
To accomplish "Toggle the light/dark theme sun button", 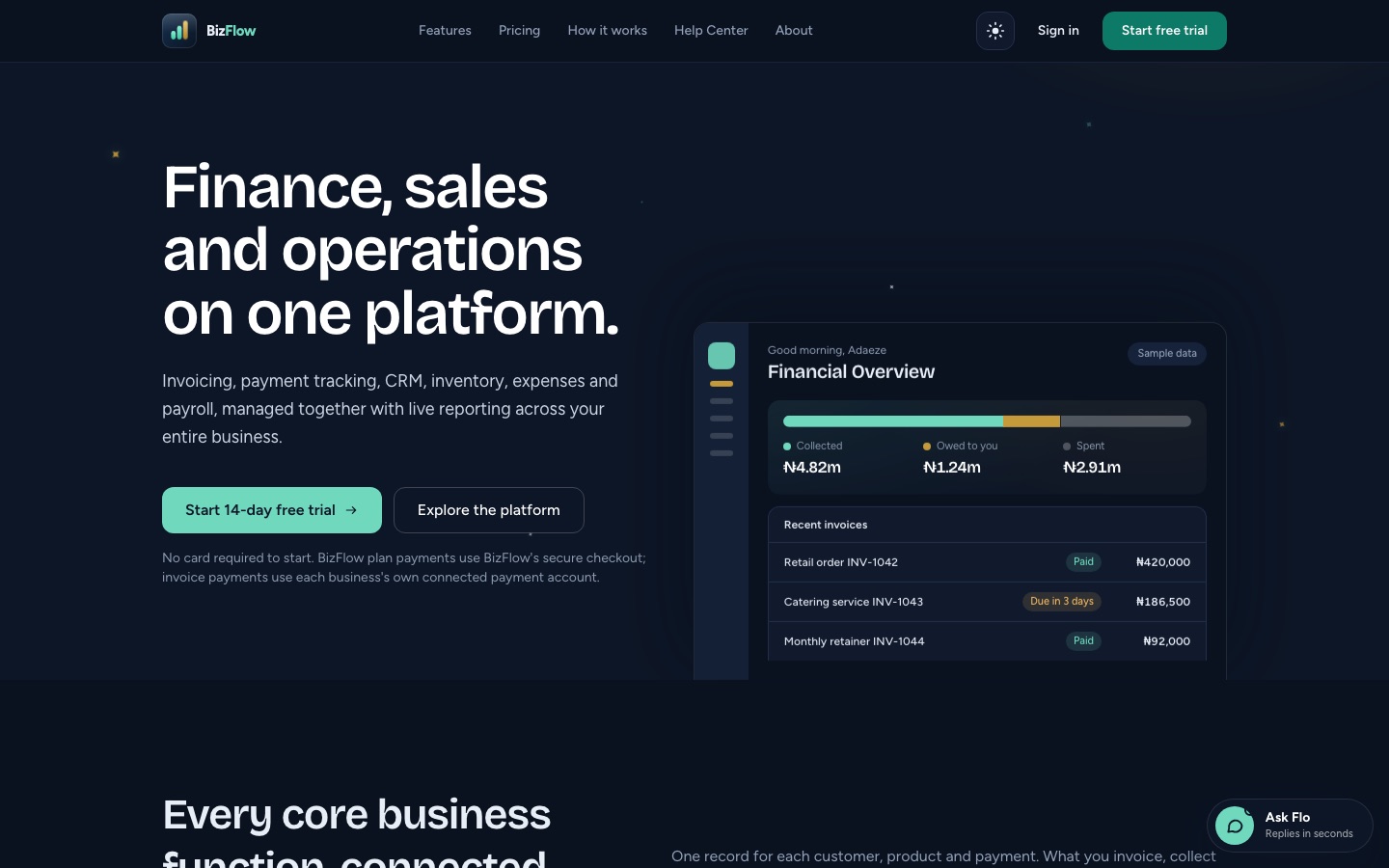I will (x=995, y=31).
